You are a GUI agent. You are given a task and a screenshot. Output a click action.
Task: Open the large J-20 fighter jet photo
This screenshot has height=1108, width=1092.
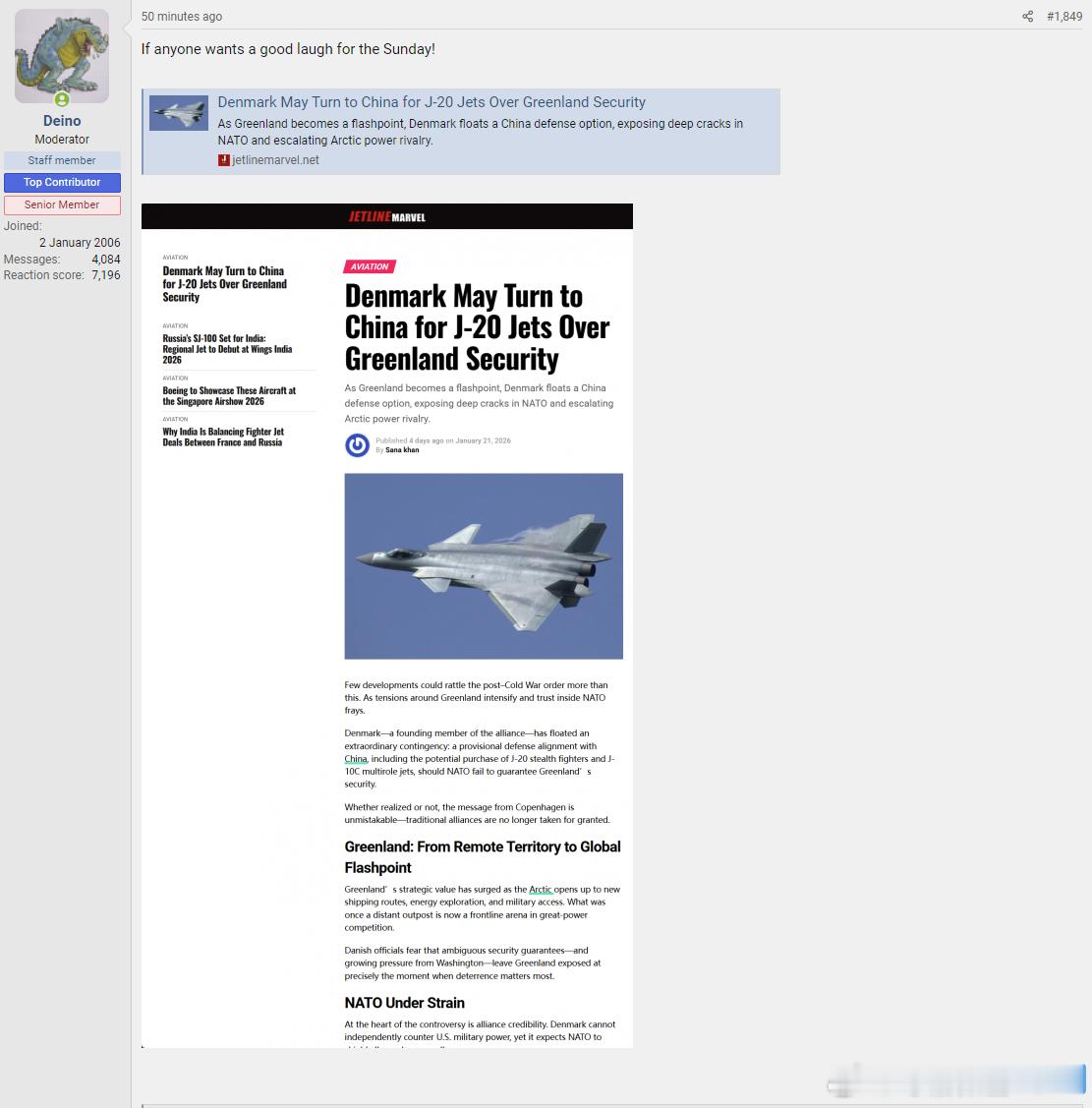(484, 566)
